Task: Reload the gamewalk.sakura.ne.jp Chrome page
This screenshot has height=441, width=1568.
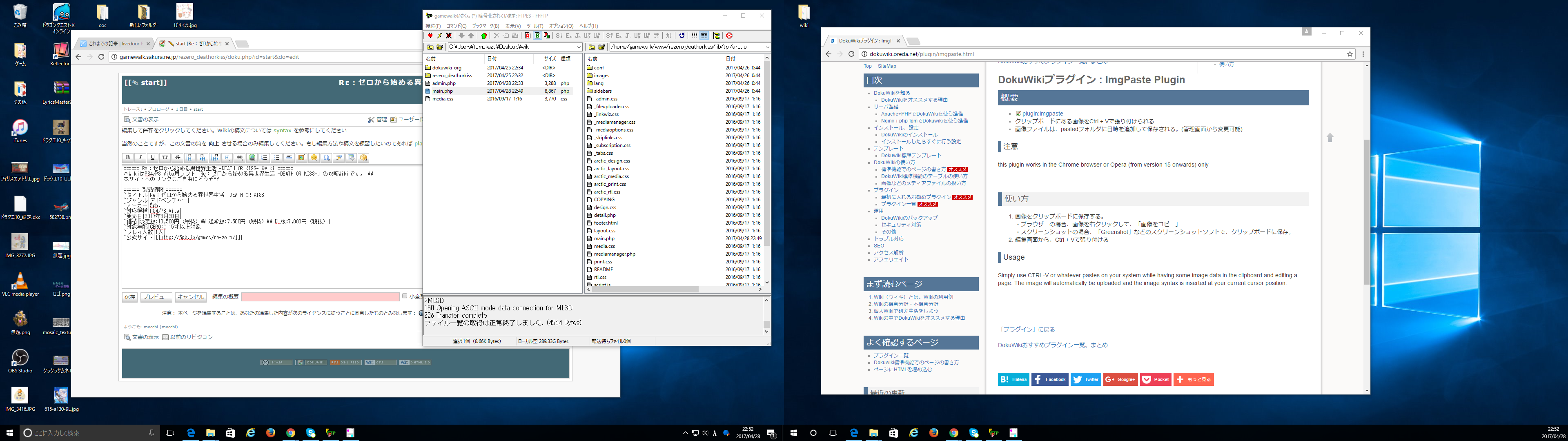Action: [101, 57]
